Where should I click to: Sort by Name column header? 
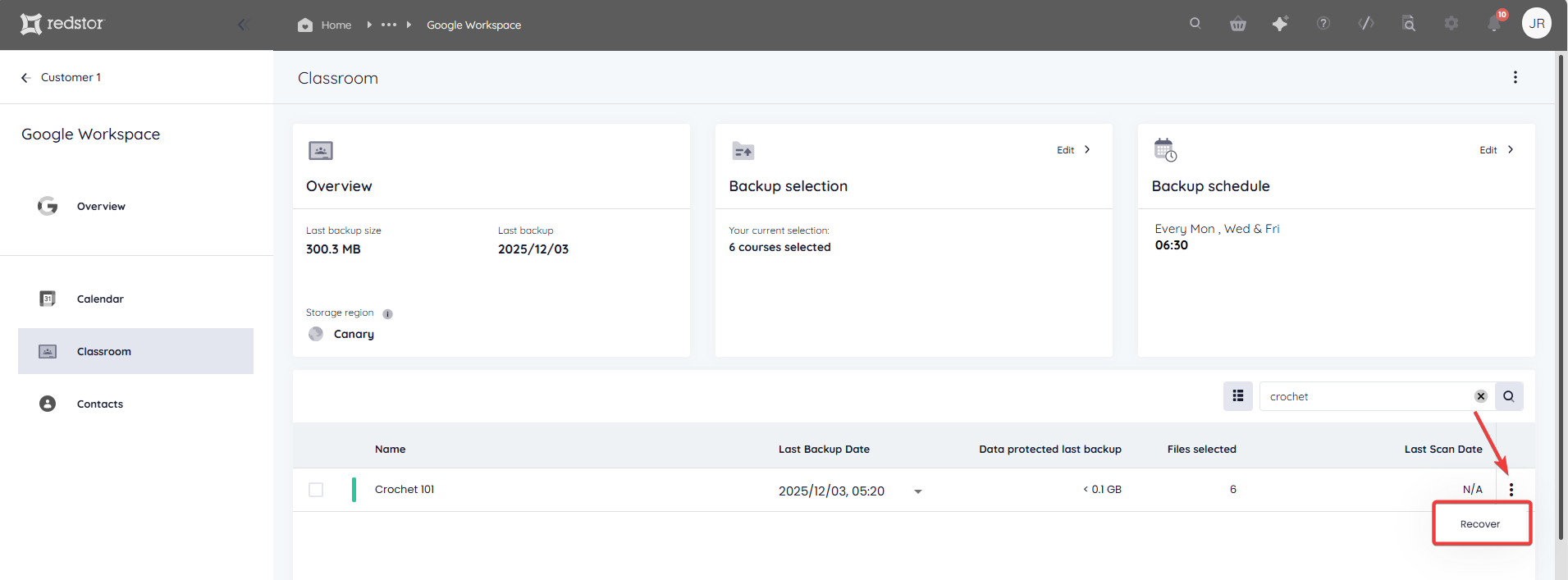pyautogui.click(x=390, y=450)
